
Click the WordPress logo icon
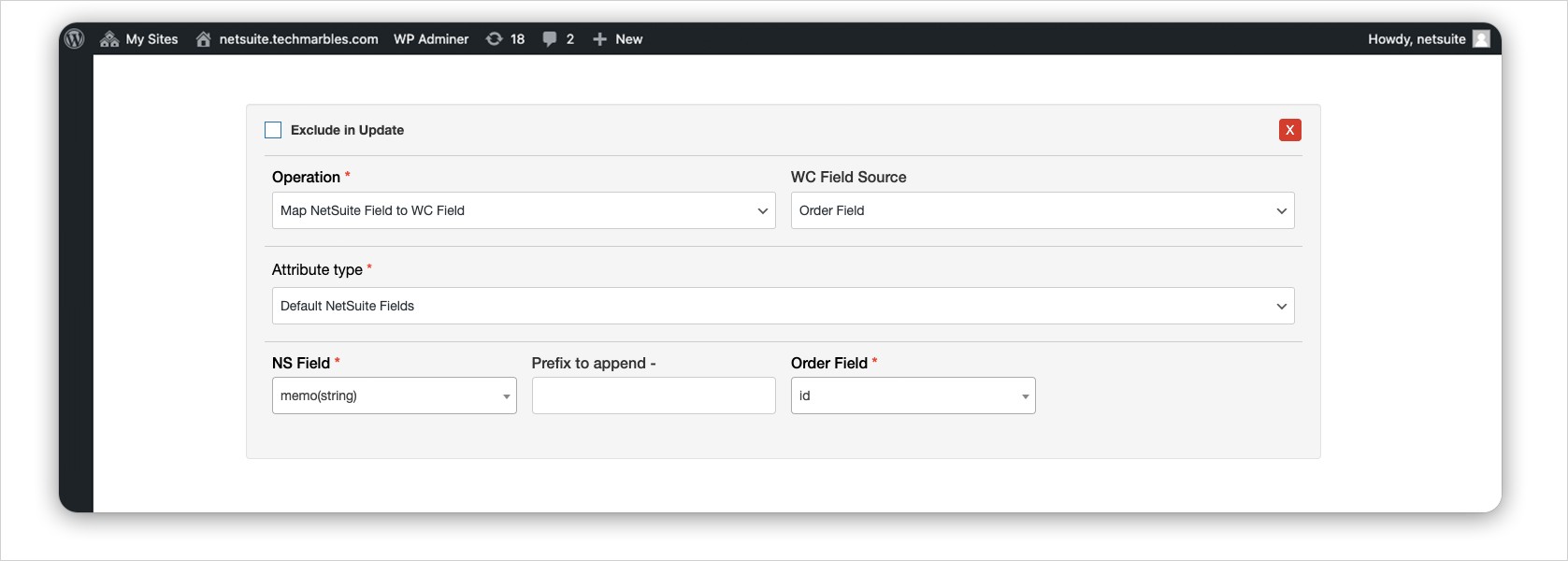point(75,38)
